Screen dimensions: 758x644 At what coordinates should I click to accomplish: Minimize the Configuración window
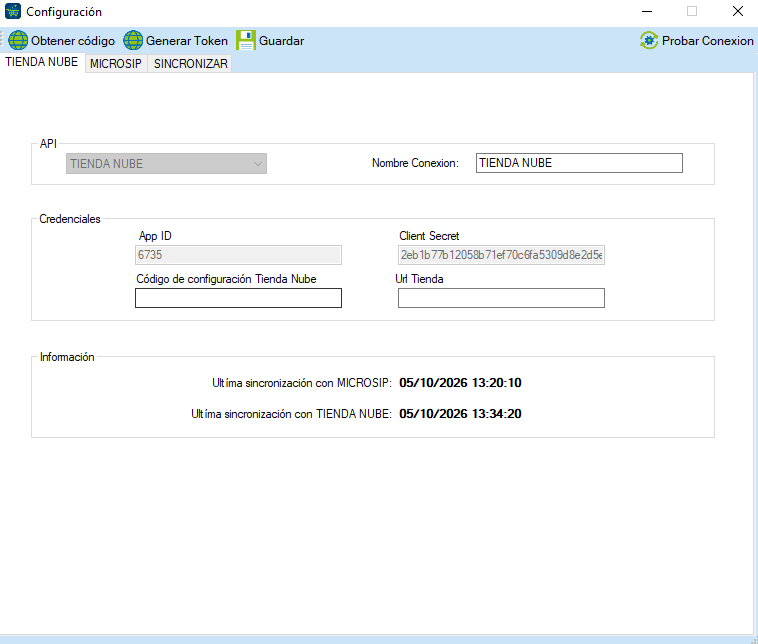tap(647, 11)
